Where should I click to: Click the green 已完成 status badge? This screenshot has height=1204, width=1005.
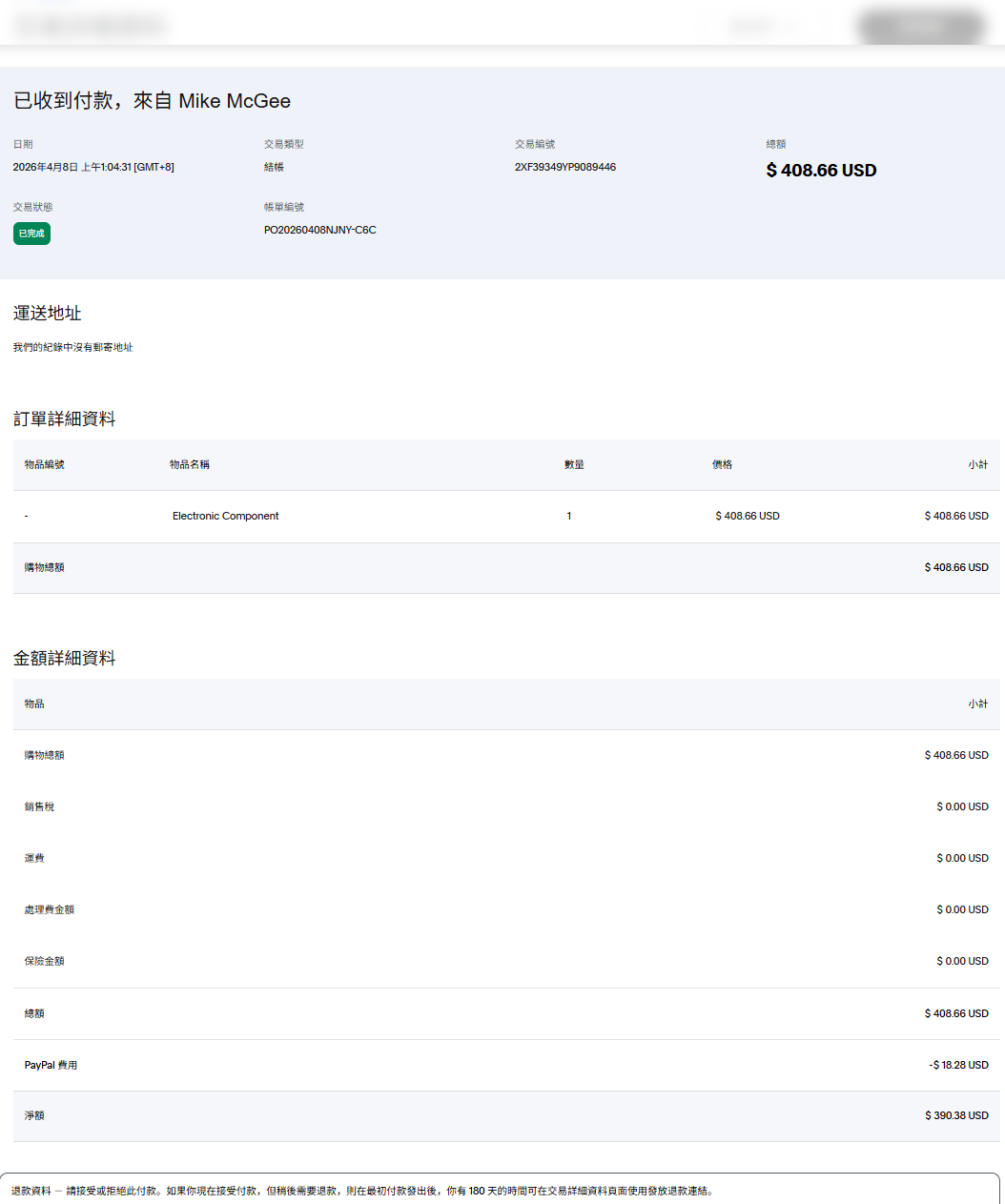(31, 234)
